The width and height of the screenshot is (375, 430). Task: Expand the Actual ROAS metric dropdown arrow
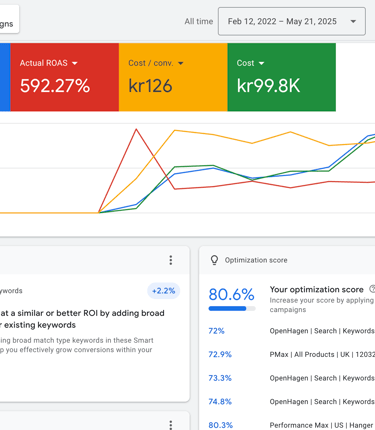click(x=75, y=63)
